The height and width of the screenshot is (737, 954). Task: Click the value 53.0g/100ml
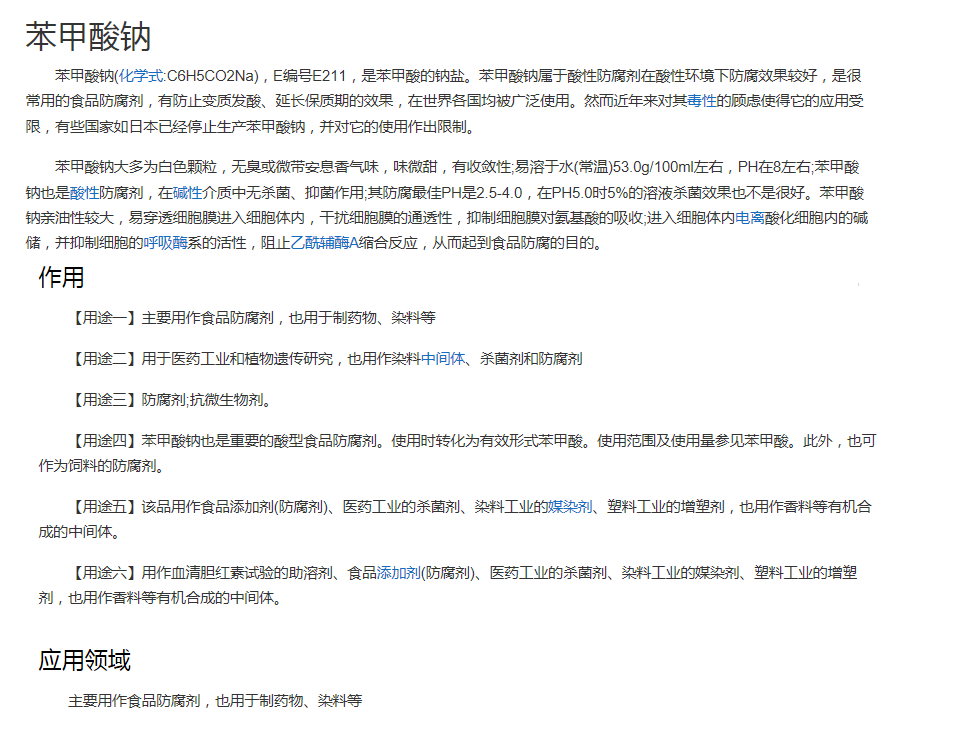[651, 167]
